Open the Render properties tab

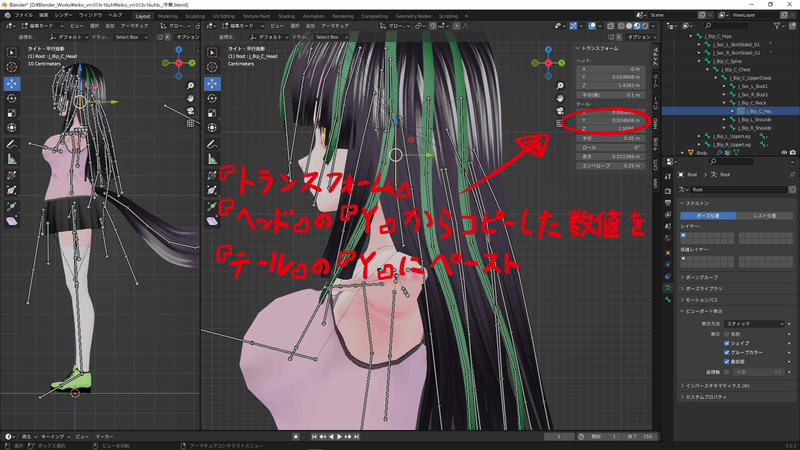(668, 191)
